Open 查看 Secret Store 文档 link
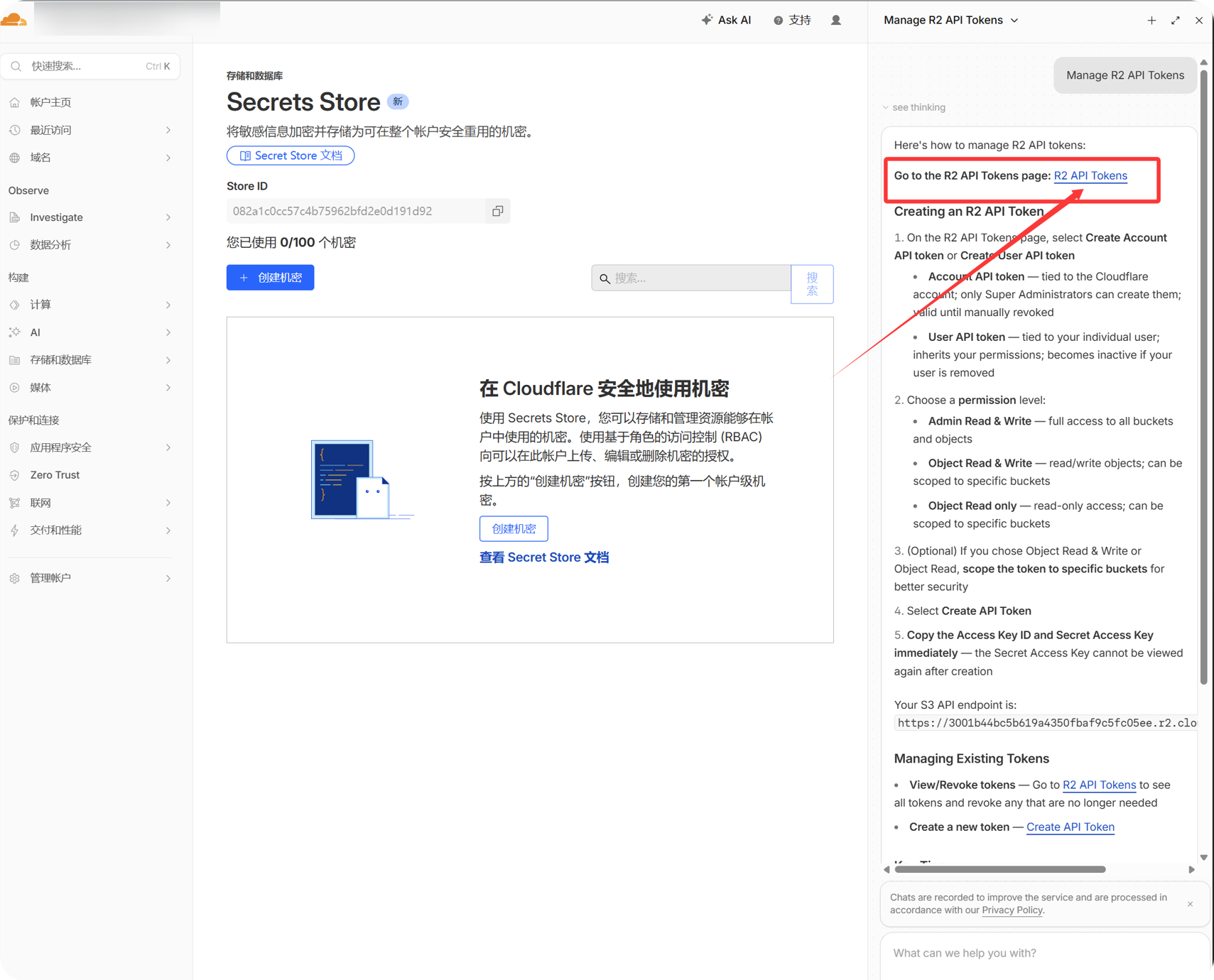1214x980 pixels. tap(544, 557)
